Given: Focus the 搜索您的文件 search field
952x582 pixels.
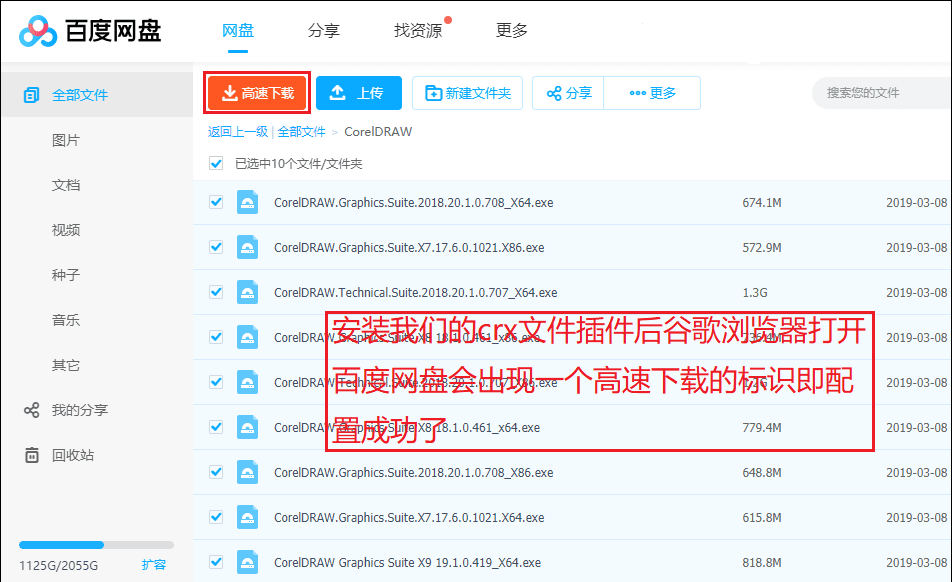Looking at the screenshot, I should point(882,93).
